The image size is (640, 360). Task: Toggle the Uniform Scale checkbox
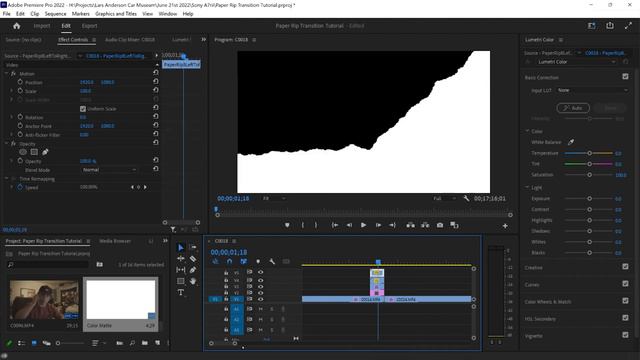83,109
